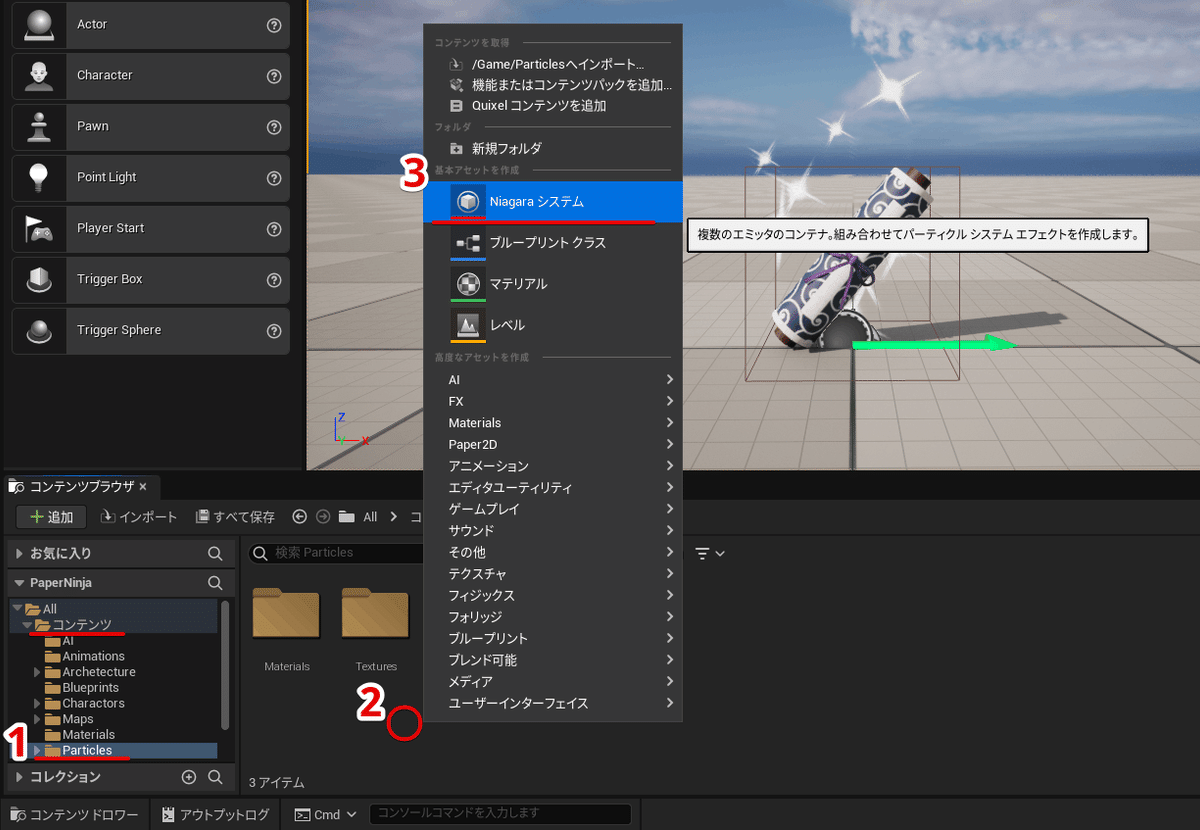Select the Animations folder in the tree
Image resolution: width=1200 pixels, height=830 pixels.
pos(94,656)
